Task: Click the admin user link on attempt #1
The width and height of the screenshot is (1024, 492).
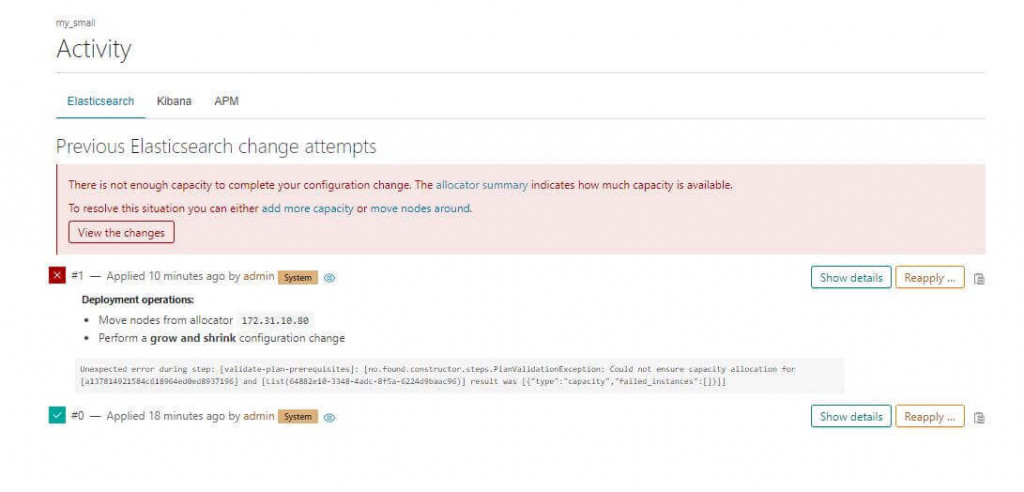Action: (259, 276)
